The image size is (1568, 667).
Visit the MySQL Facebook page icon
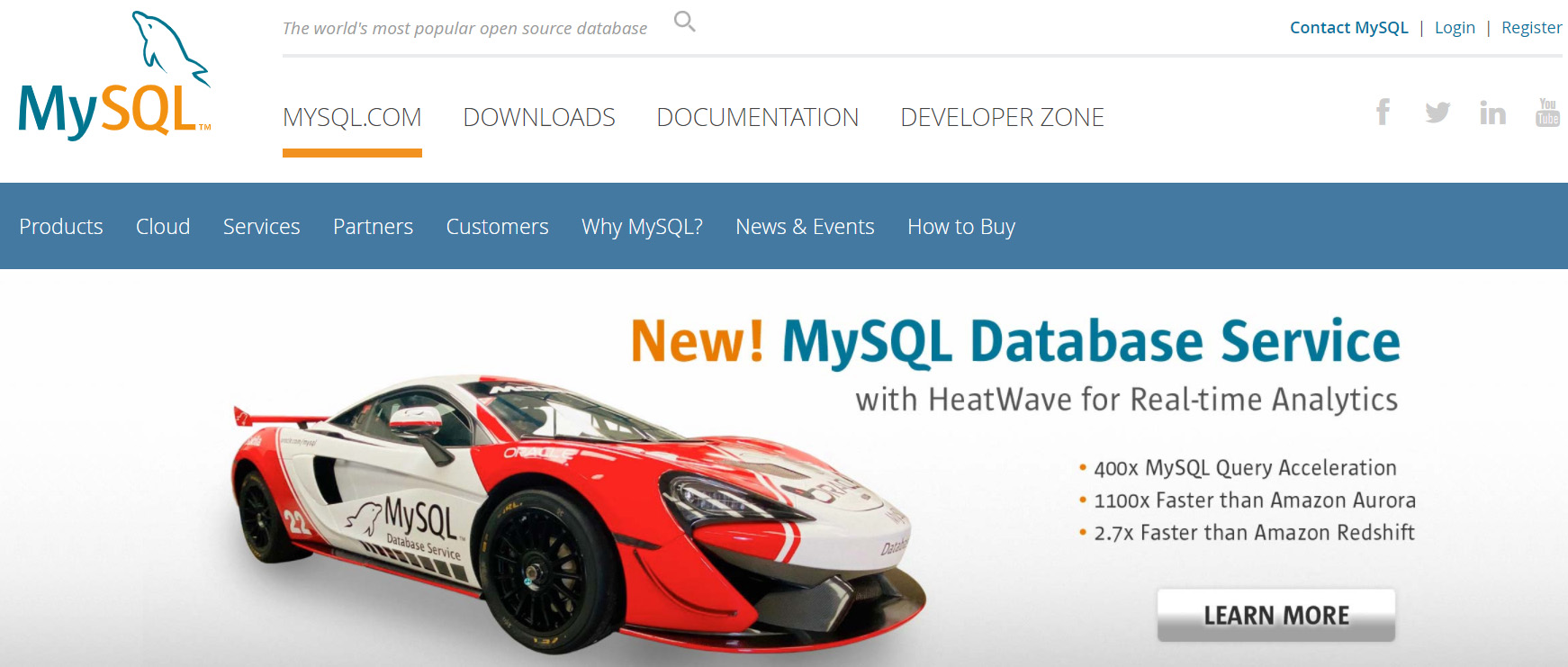pos(1383,112)
